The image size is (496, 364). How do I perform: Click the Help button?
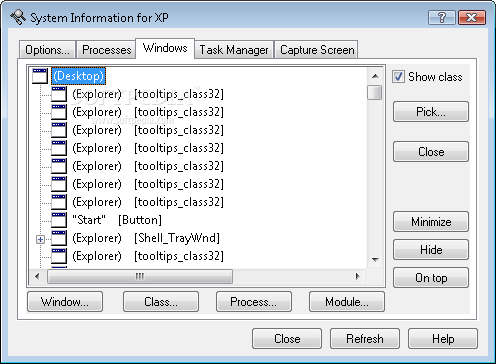coord(443,339)
